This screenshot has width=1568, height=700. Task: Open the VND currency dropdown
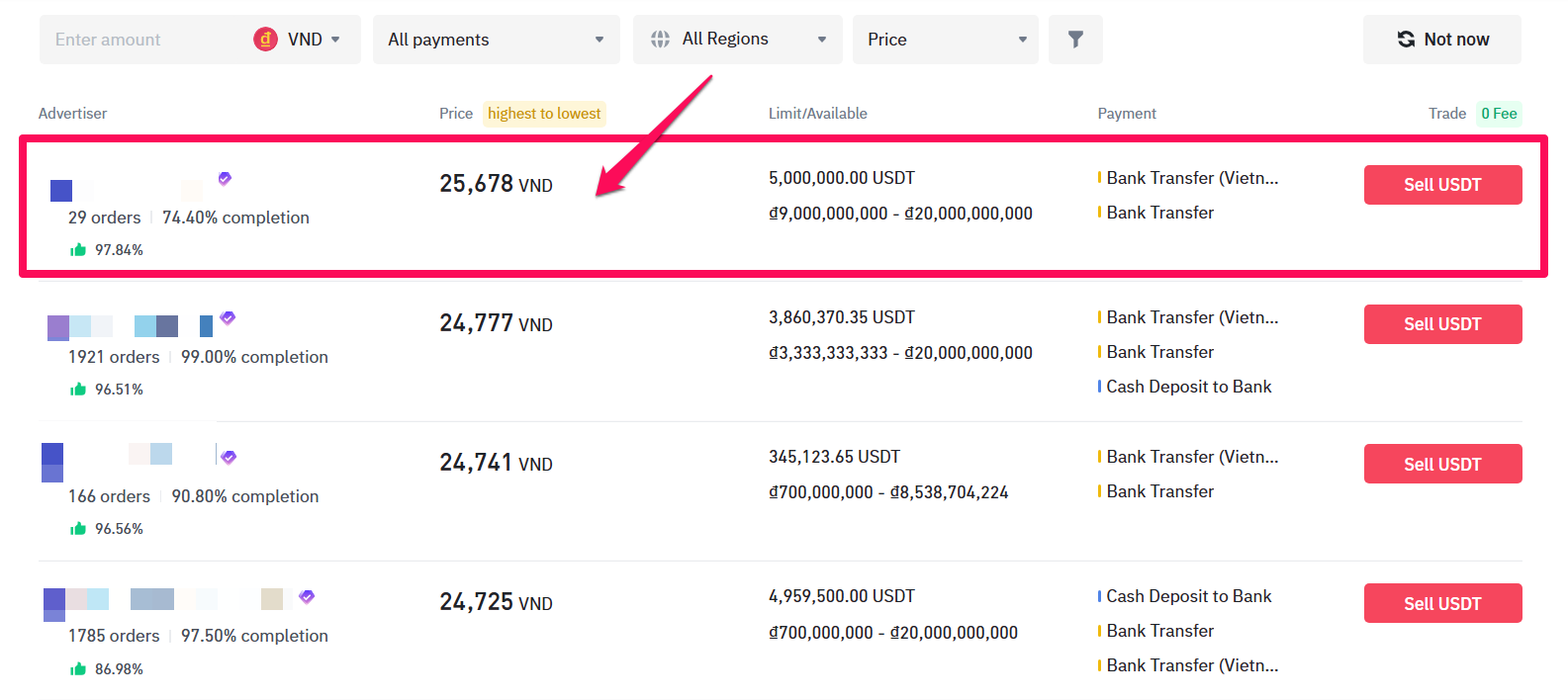[x=305, y=40]
